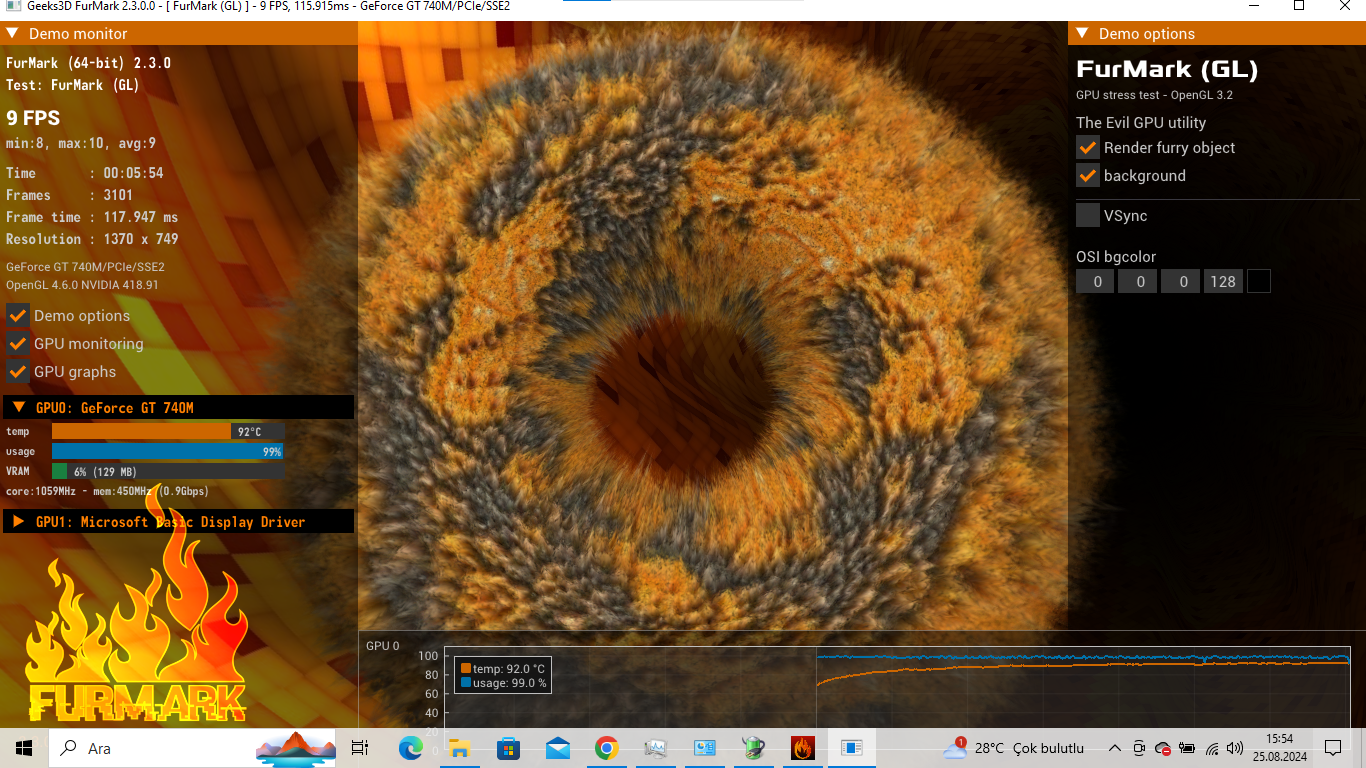
Task: Open the 28°C Çok bulutlu weather widget
Action: [x=1014, y=748]
